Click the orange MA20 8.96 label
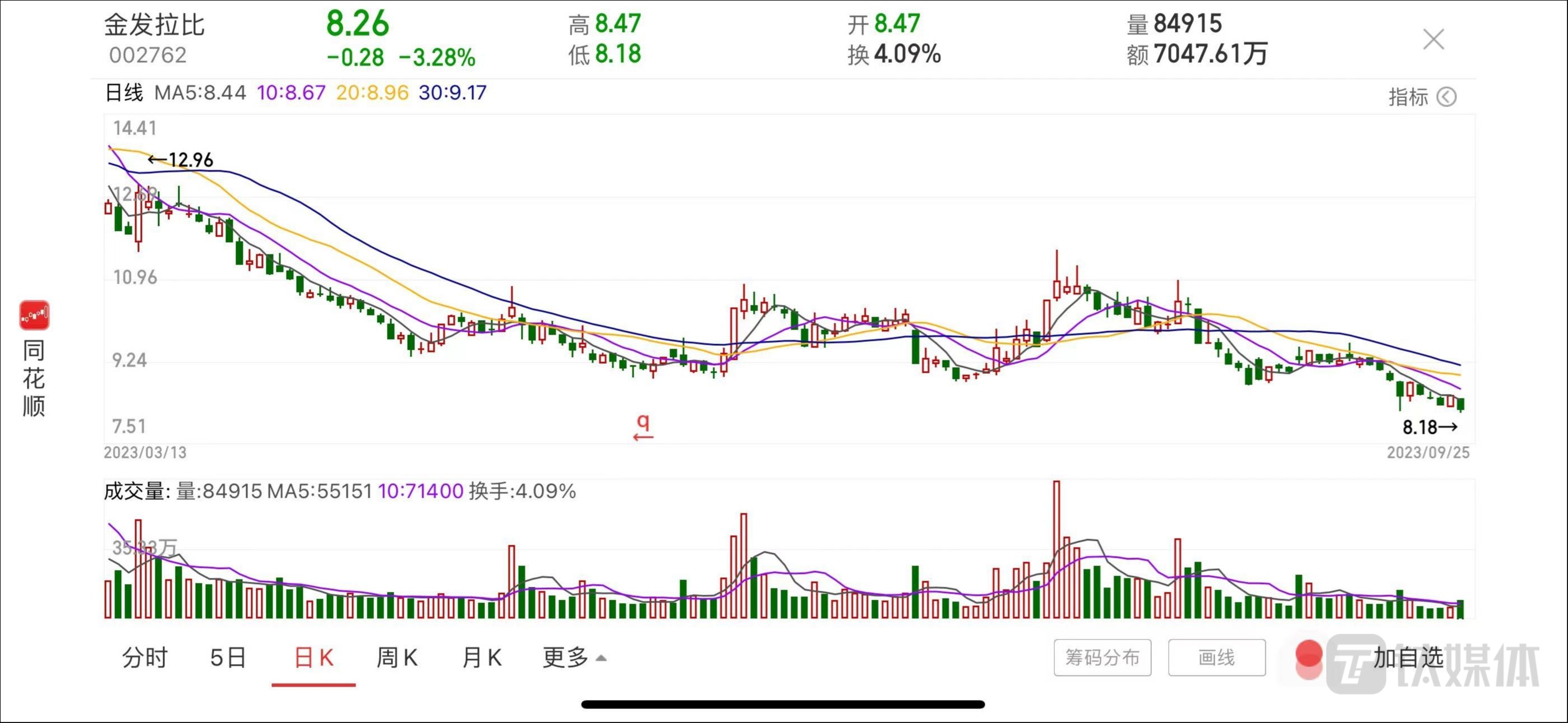The width and height of the screenshot is (1568, 723). tap(372, 93)
